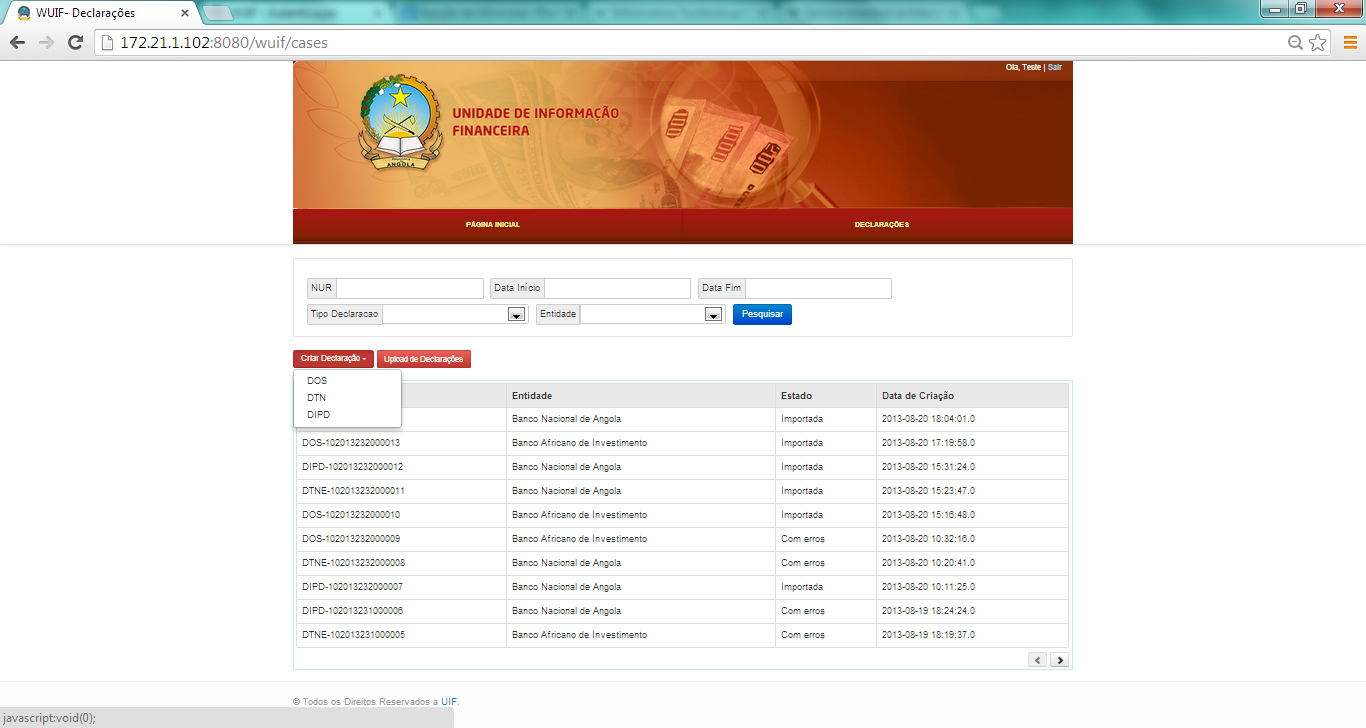
Task: Open the DECLARAÇÕES navigation tab
Action: click(882, 225)
